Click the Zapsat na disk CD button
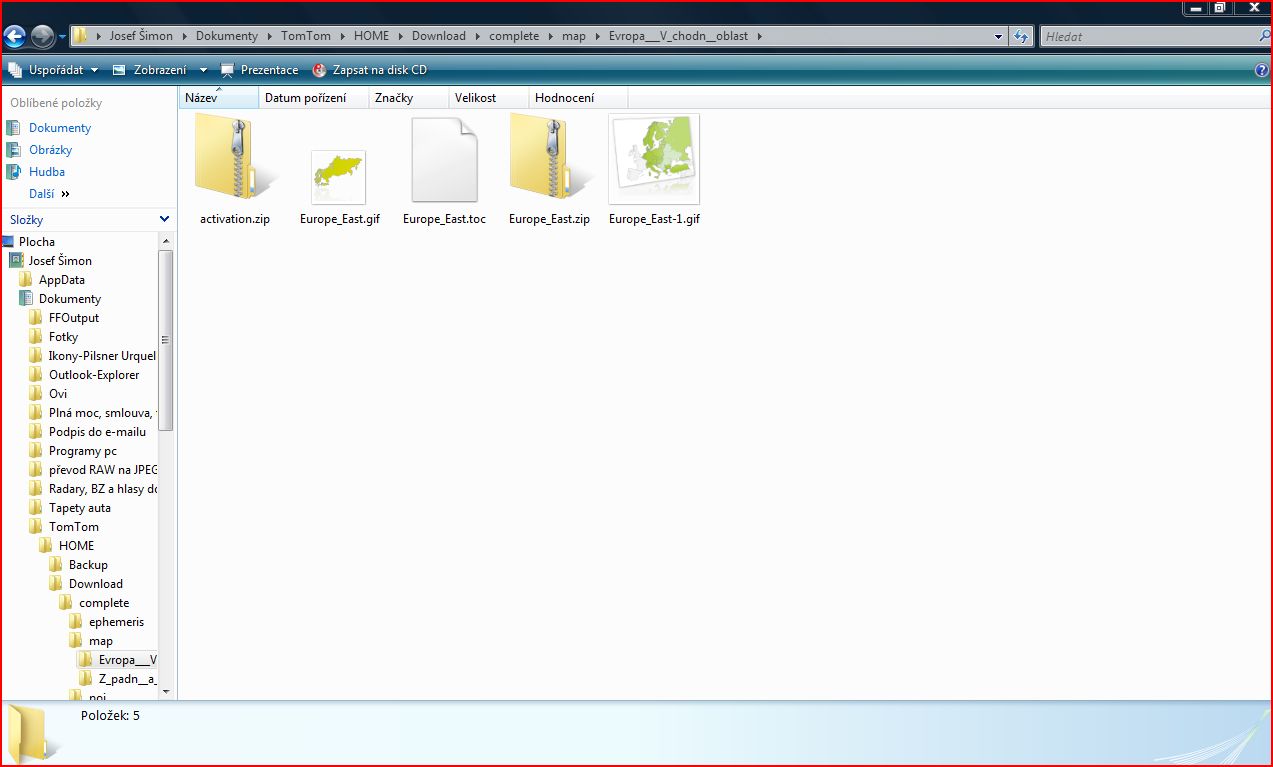This screenshot has height=767, width=1273. 369,70
